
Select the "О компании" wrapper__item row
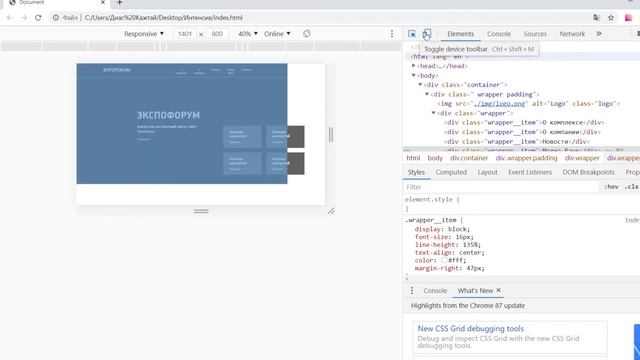click(x=522, y=132)
